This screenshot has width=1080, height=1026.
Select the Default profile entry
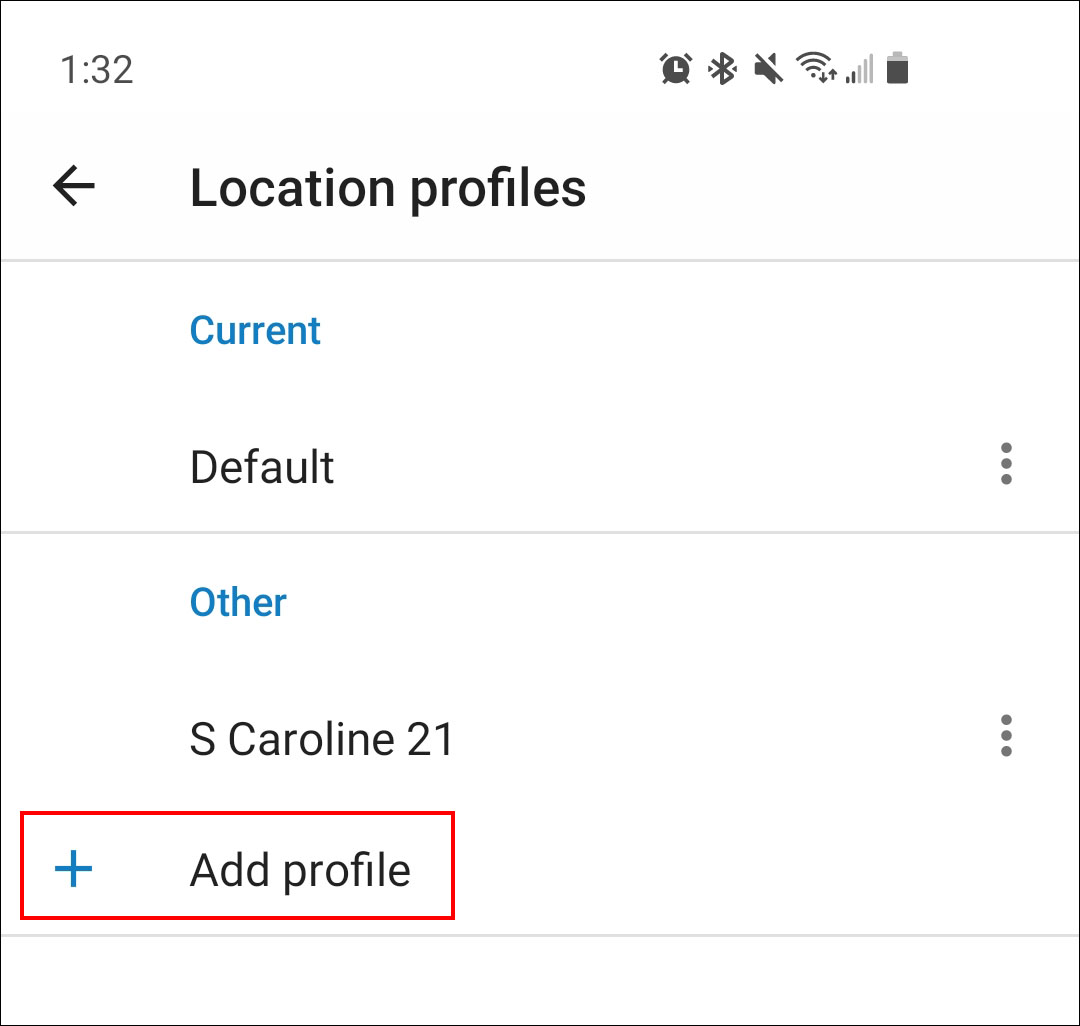point(261,466)
